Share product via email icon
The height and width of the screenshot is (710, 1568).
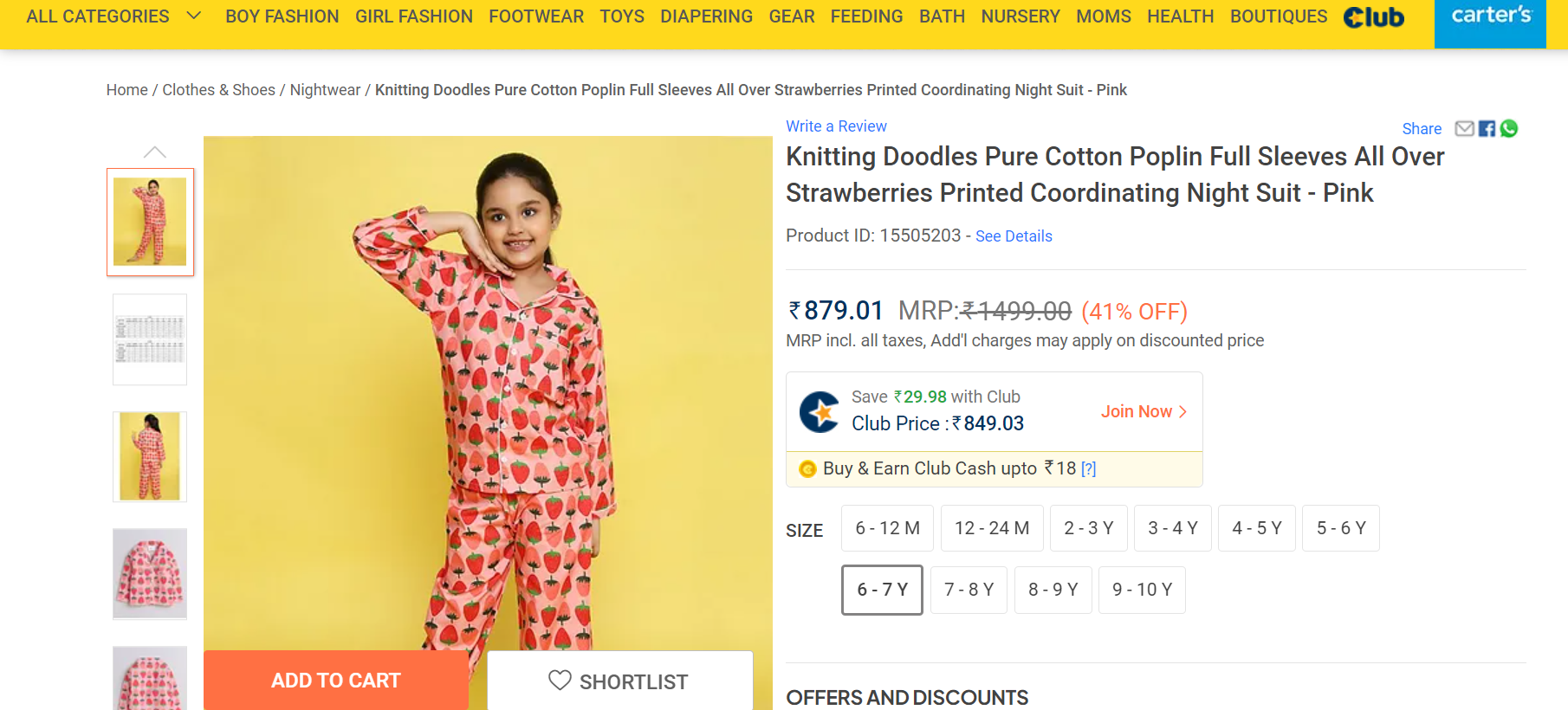[1464, 129]
